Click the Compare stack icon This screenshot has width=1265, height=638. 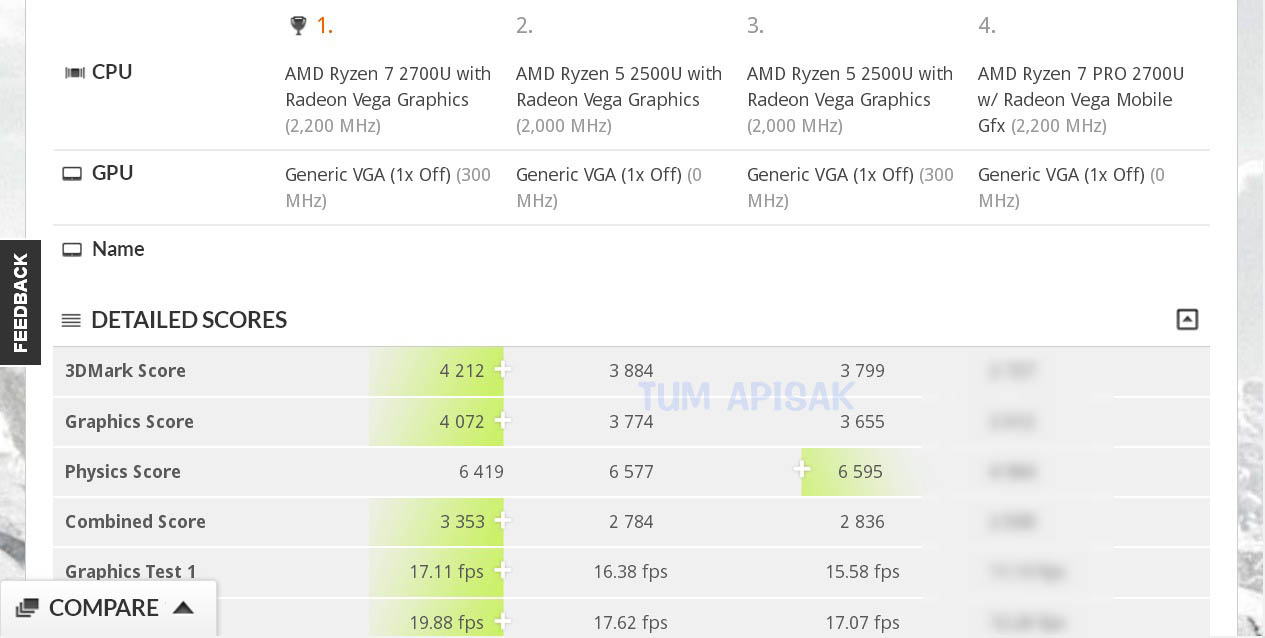point(28,608)
